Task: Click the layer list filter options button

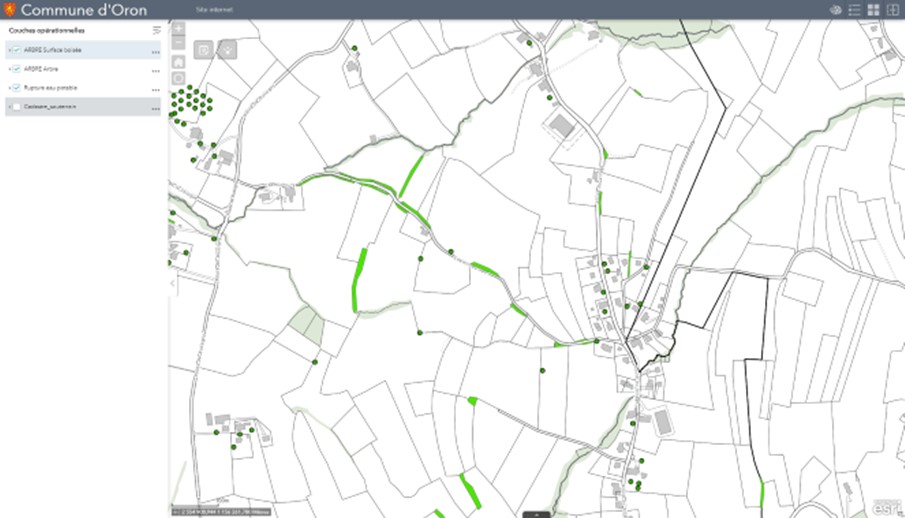Action: click(x=156, y=30)
